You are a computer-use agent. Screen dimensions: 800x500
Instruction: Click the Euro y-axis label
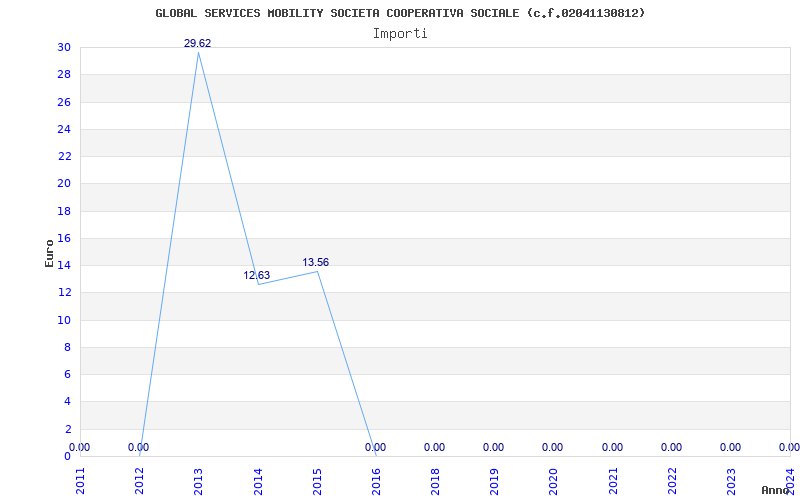tap(49, 254)
